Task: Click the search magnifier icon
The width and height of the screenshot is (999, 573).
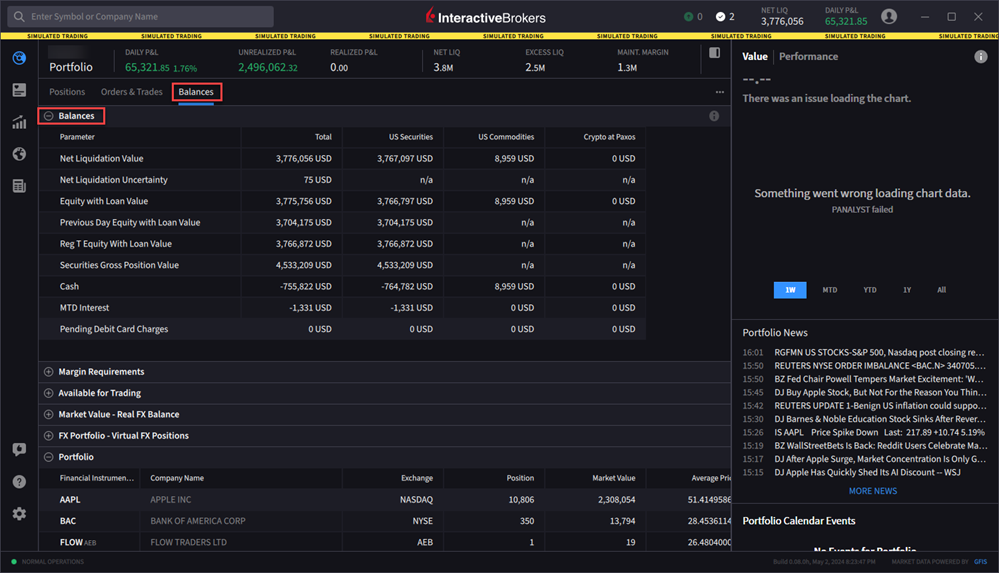Action: pyautogui.click(x=19, y=17)
